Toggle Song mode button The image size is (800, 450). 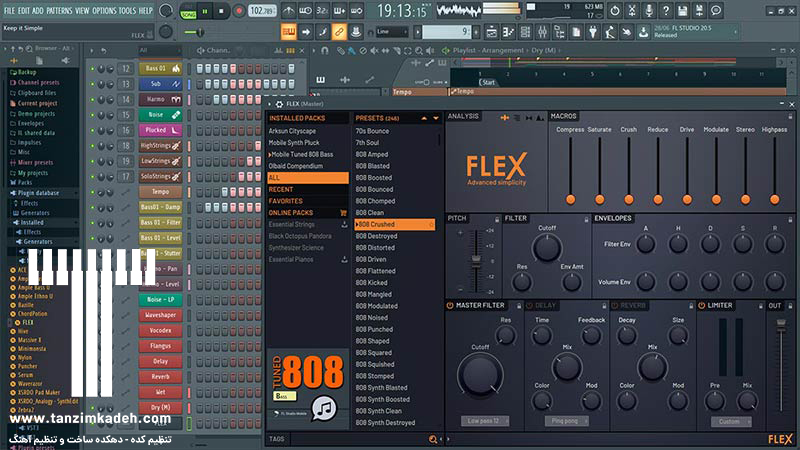click(x=188, y=14)
